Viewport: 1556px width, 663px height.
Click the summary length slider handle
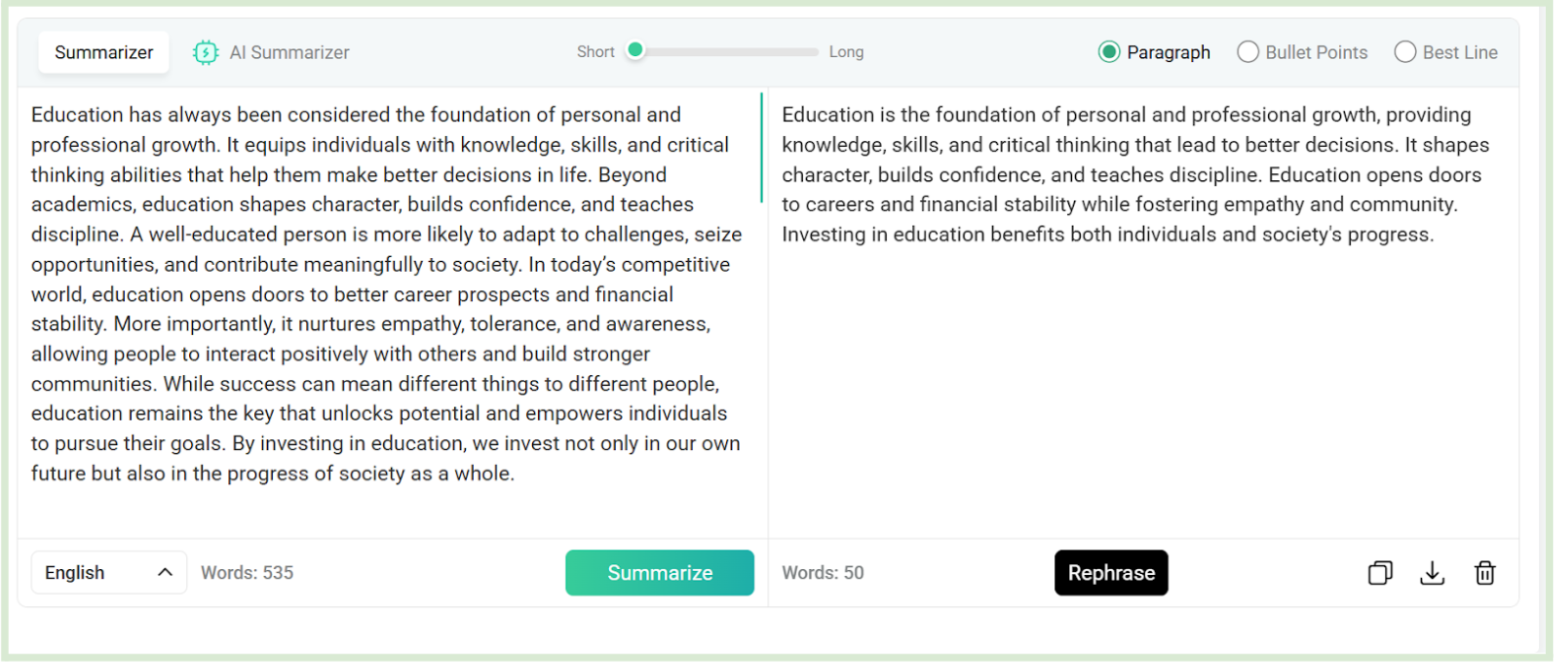click(635, 49)
